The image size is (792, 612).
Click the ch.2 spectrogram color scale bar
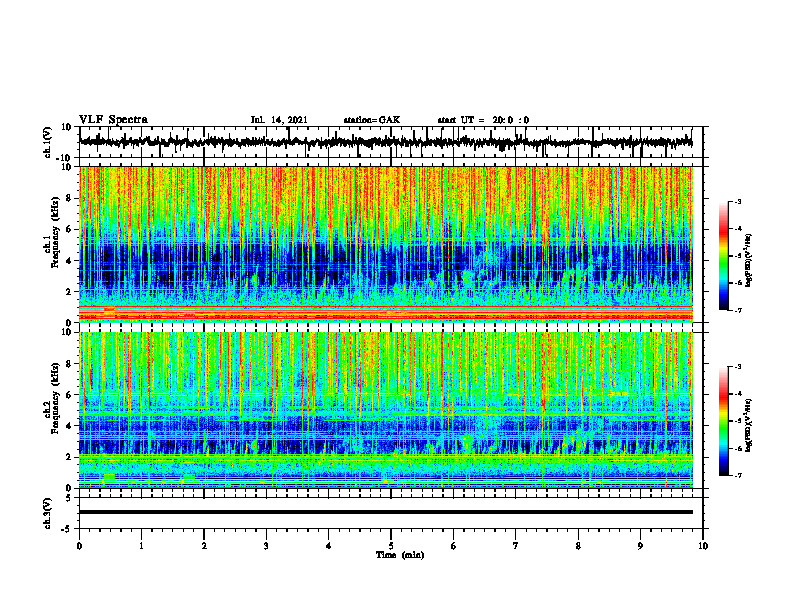pos(723,421)
